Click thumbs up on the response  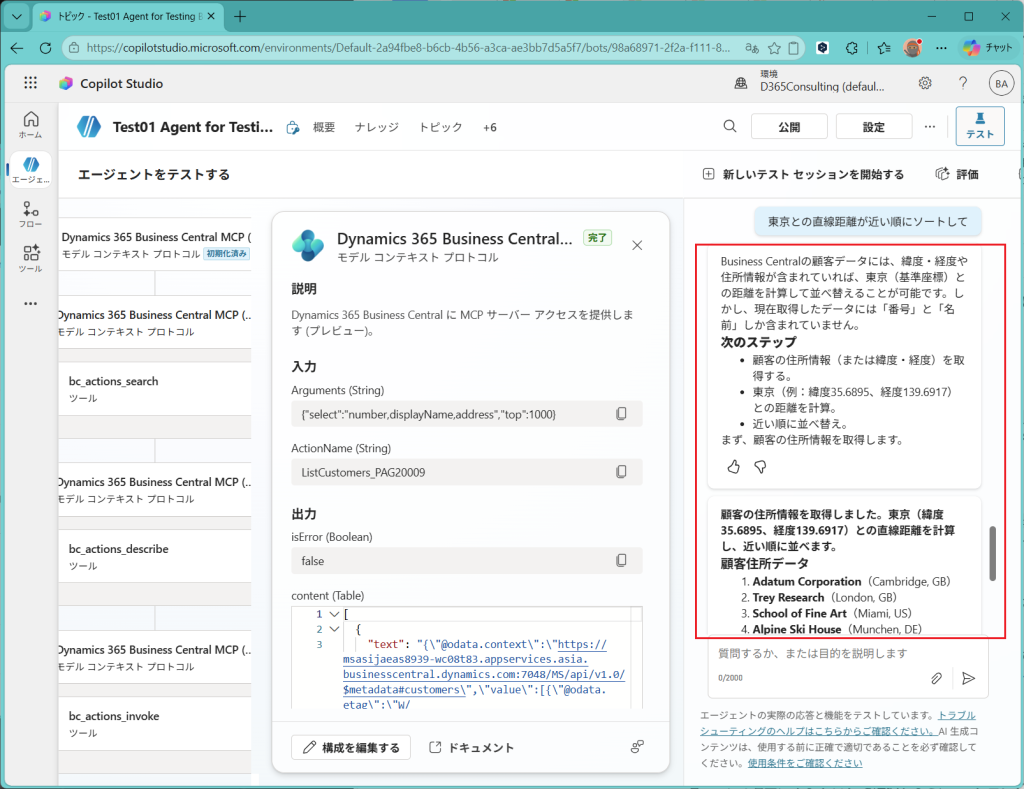[x=733, y=467]
